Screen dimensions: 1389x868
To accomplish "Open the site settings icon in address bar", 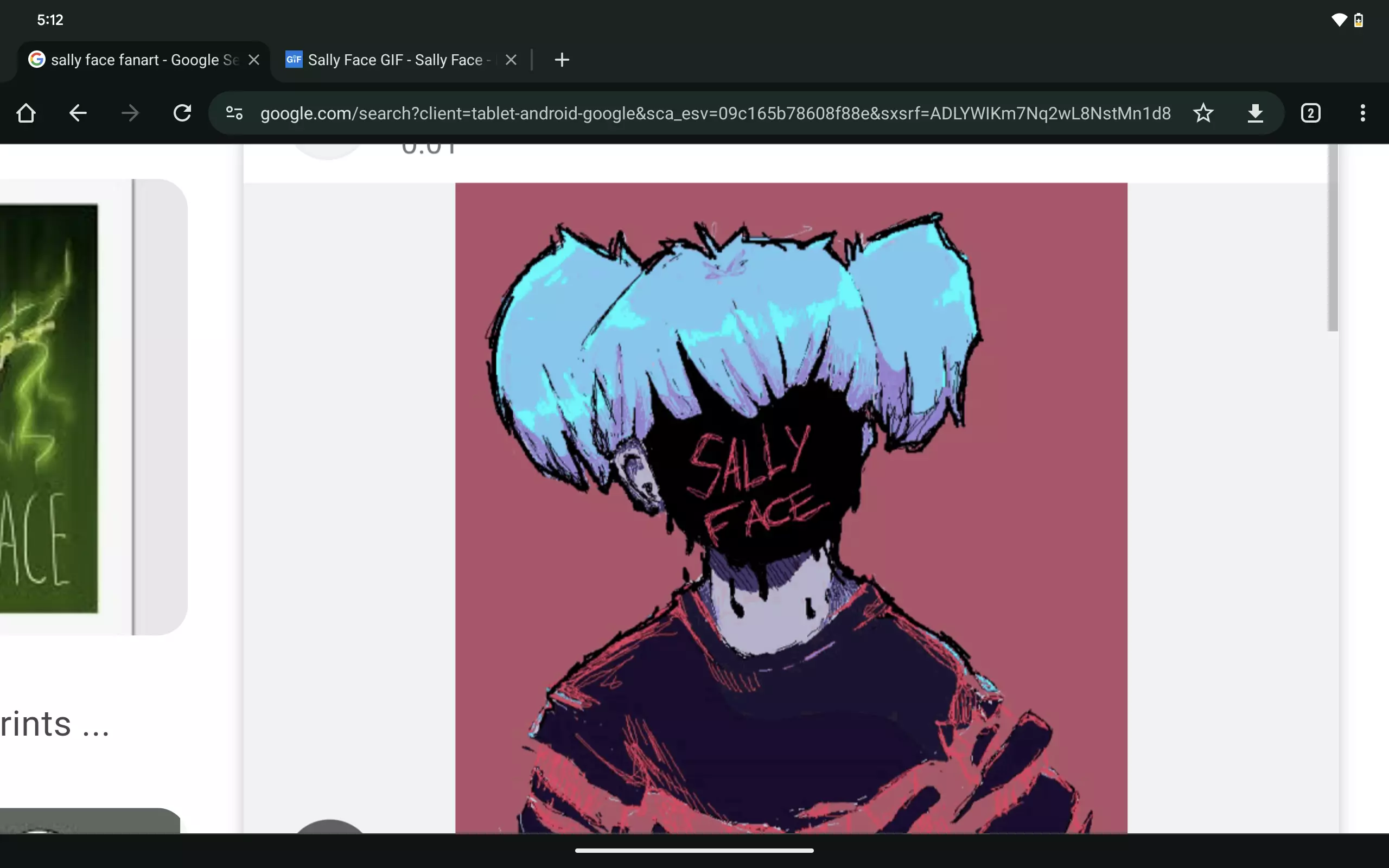I will pyautogui.click(x=234, y=113).
